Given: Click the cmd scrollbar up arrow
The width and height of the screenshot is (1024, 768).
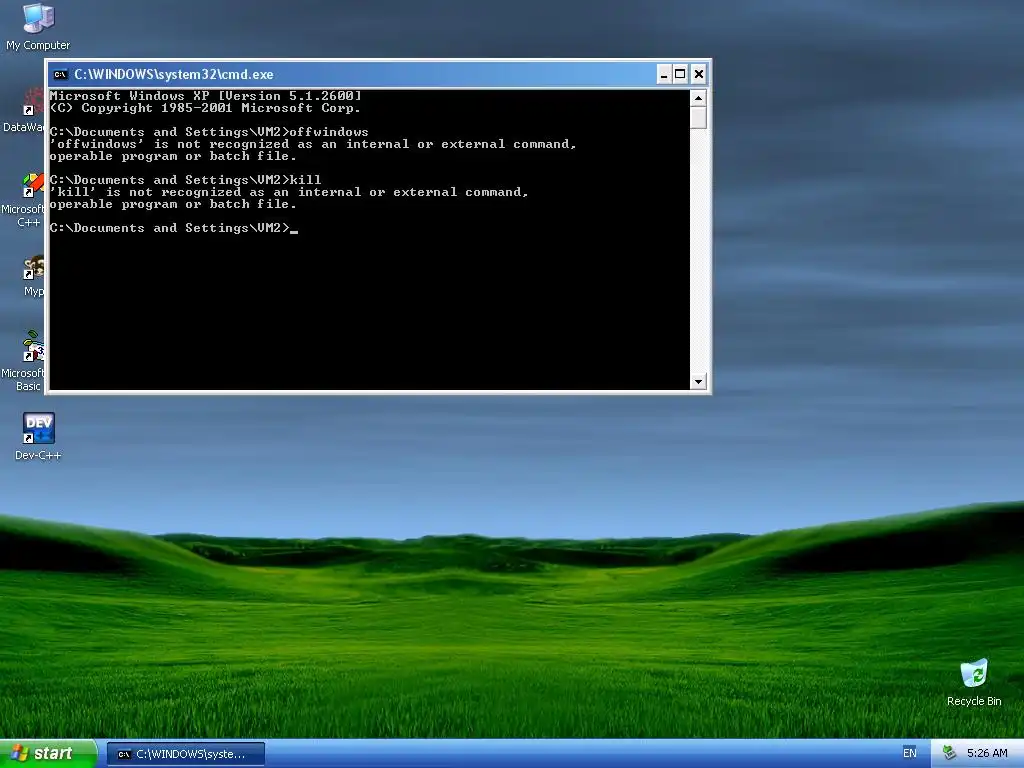Looking at the screenshot, I should [x=698, y=99].
